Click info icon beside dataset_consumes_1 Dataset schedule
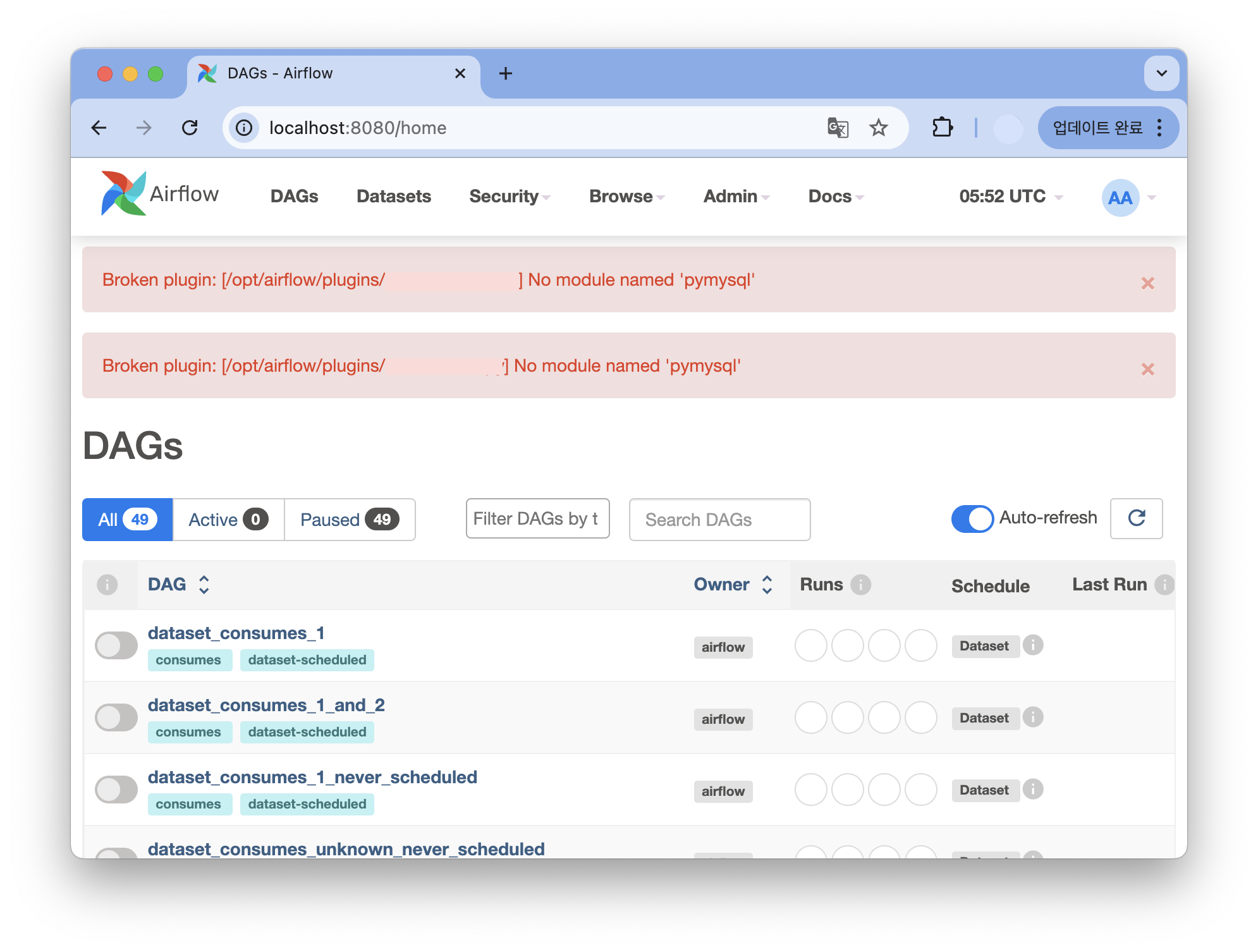The height and width of the screenshot is (952, 1258). 1033,645
